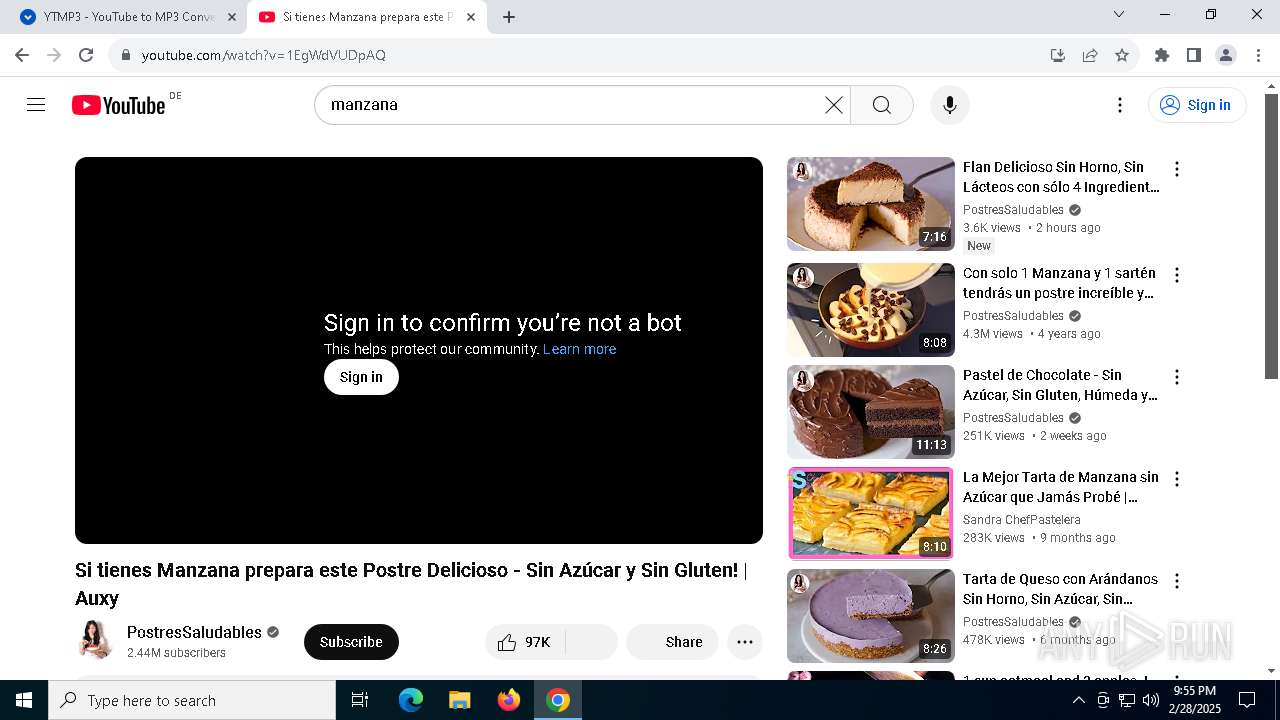Open PostresSaludables channel name link
The image size is (1280, 720).
pyautogui.click(x=194, y=632)
